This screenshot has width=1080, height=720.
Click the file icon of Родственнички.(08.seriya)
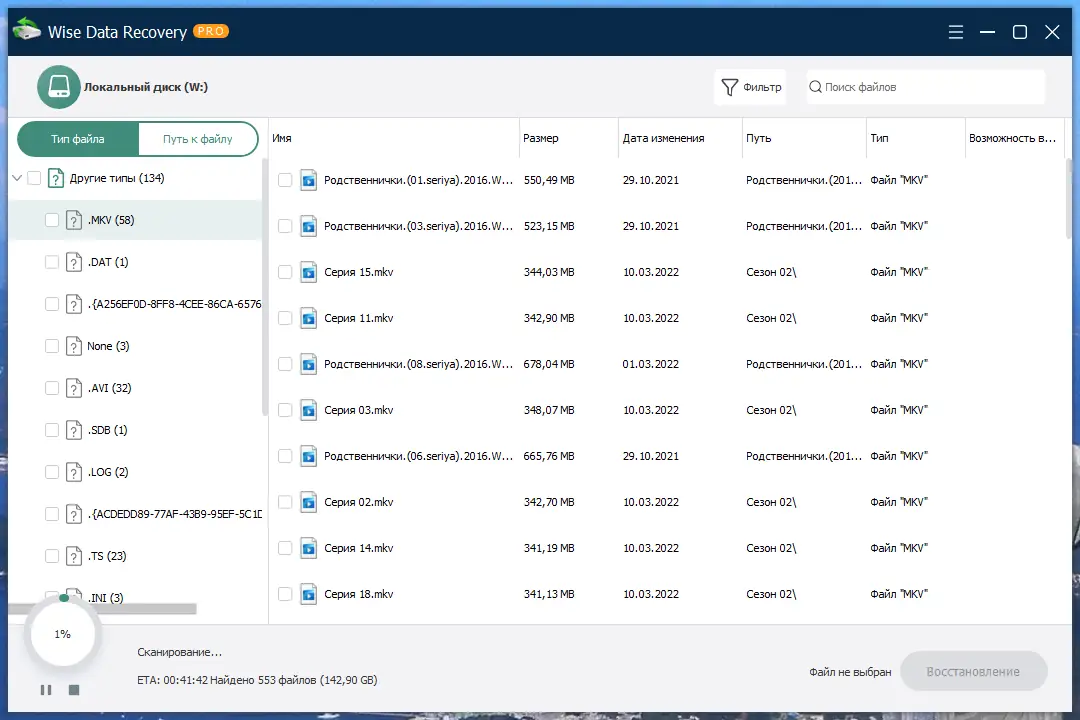coord(309,364)
